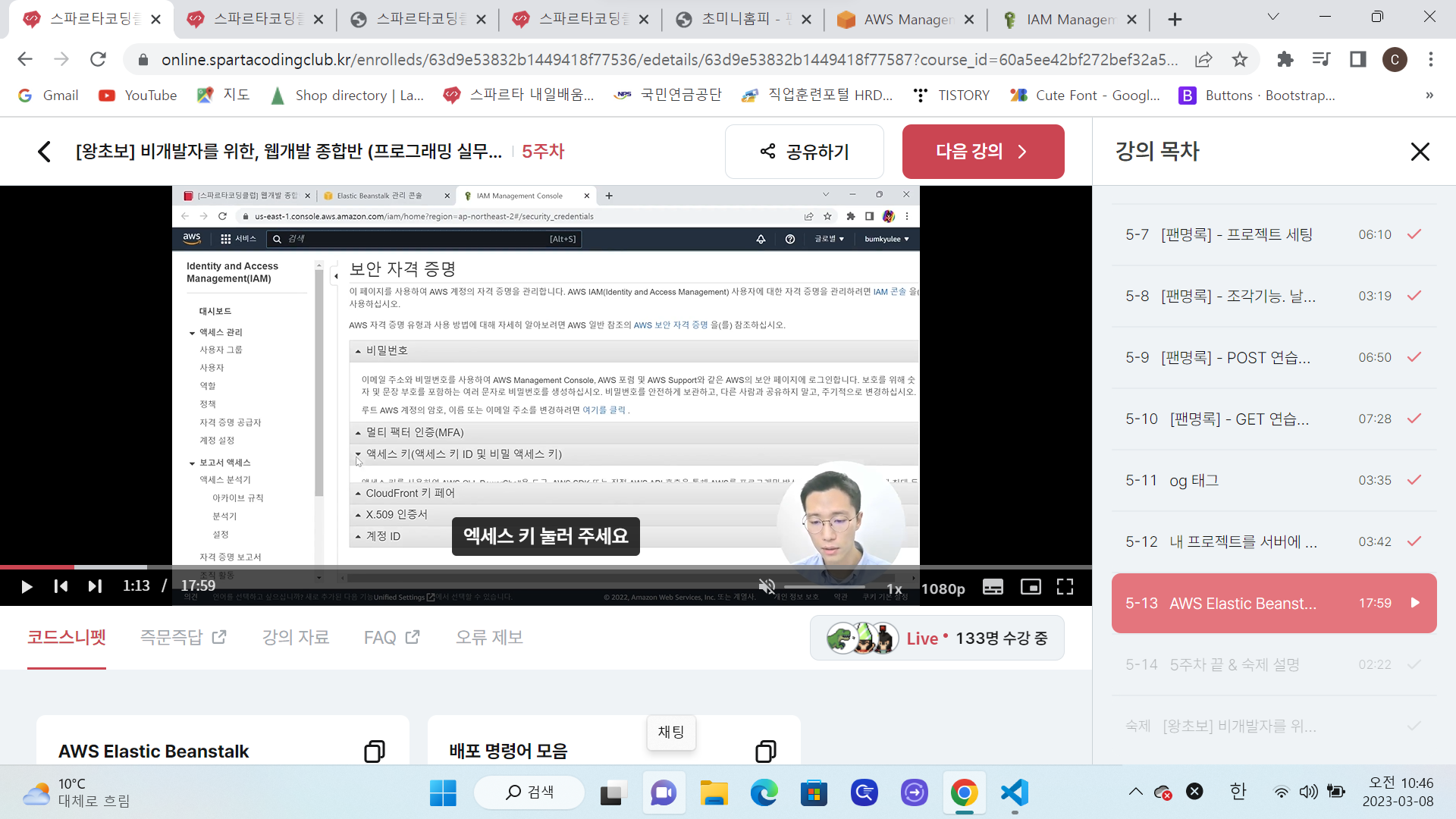
Task: Open the Windows Task View icon
Action: (x=613, y=793)
